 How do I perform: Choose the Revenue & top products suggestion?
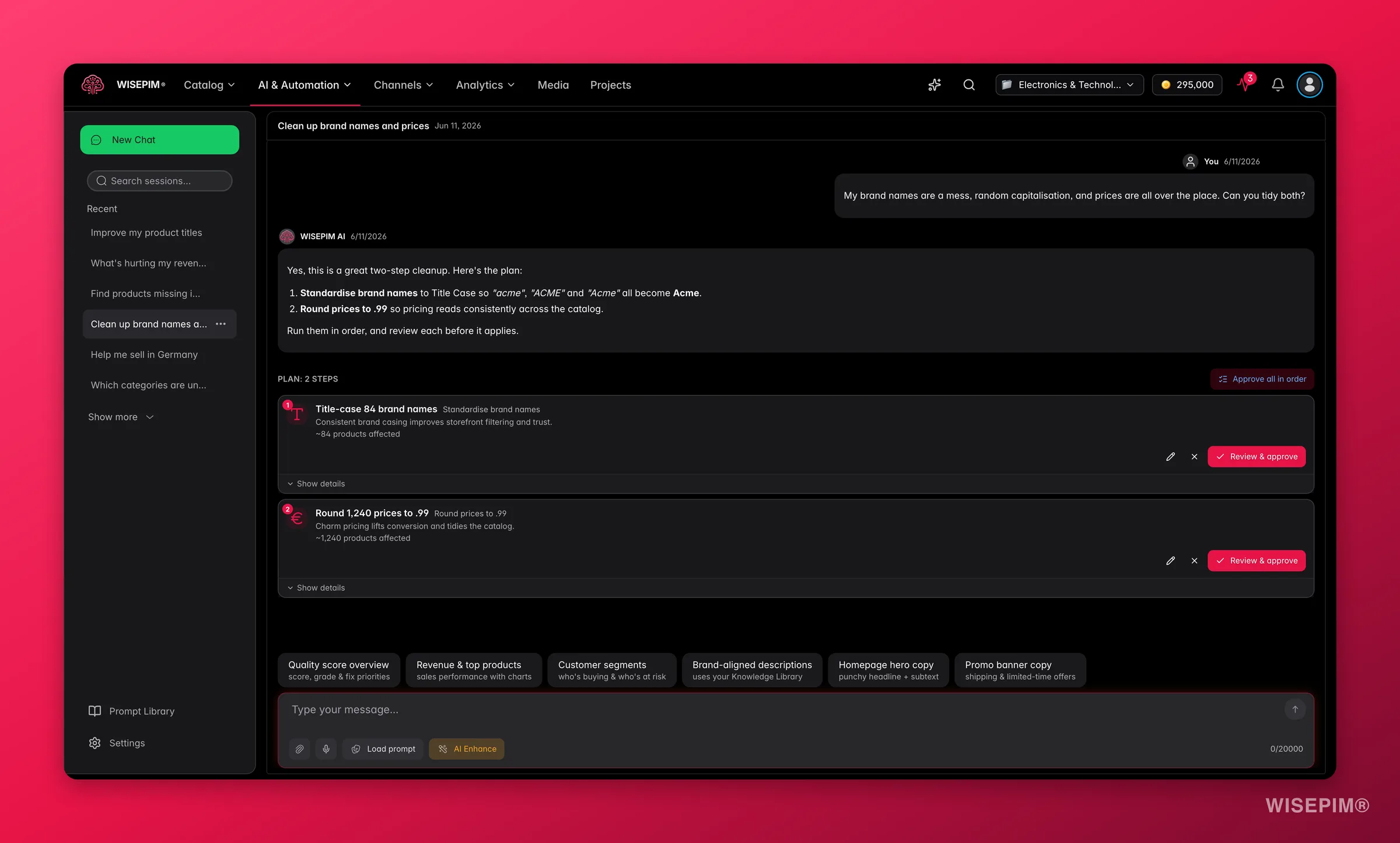(x=474, y=670)
